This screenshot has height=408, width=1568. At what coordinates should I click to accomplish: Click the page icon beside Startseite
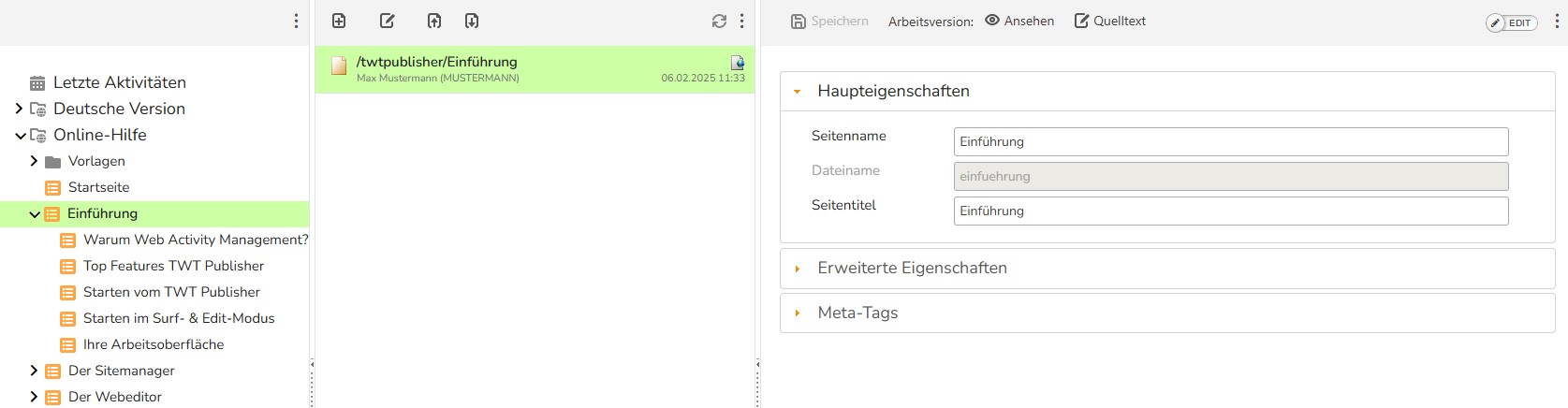(x=52, y=188)
